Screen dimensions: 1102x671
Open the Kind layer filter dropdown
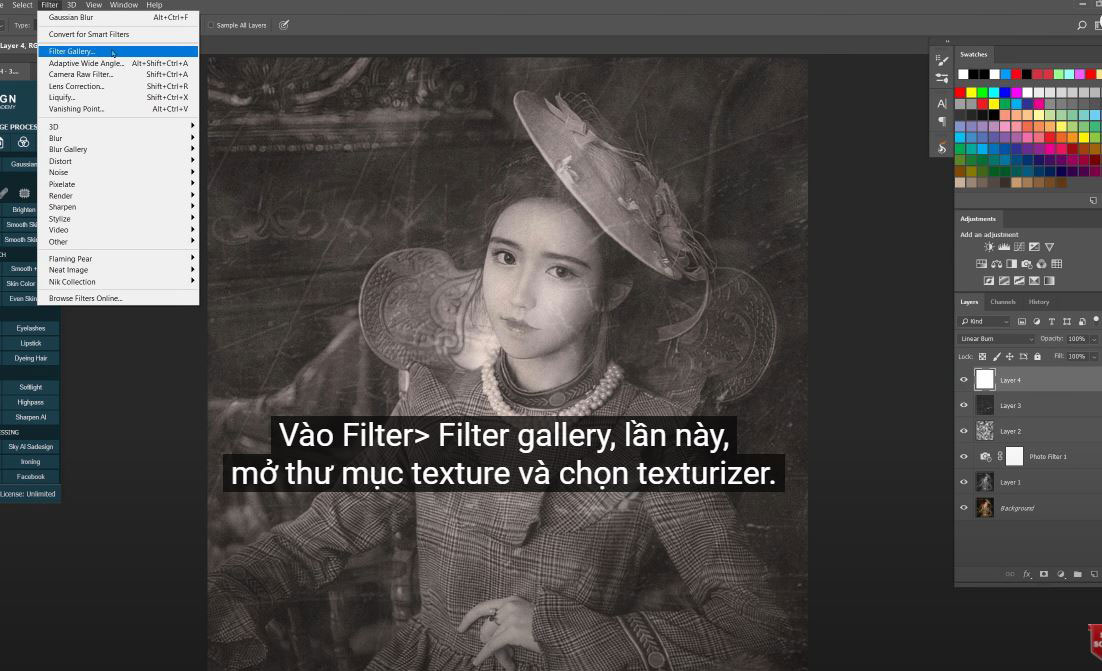click(985, 321)
